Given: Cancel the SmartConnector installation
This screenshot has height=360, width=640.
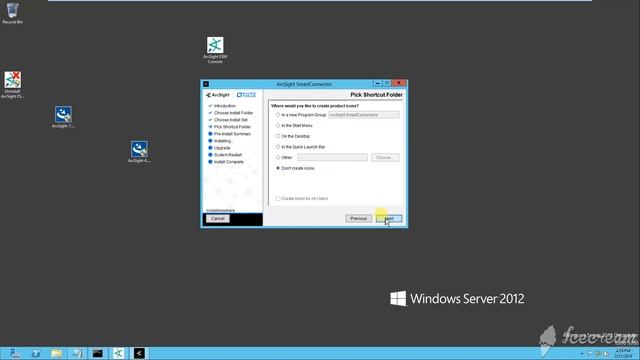Looking at the screenshot, I should click(218, 218).
